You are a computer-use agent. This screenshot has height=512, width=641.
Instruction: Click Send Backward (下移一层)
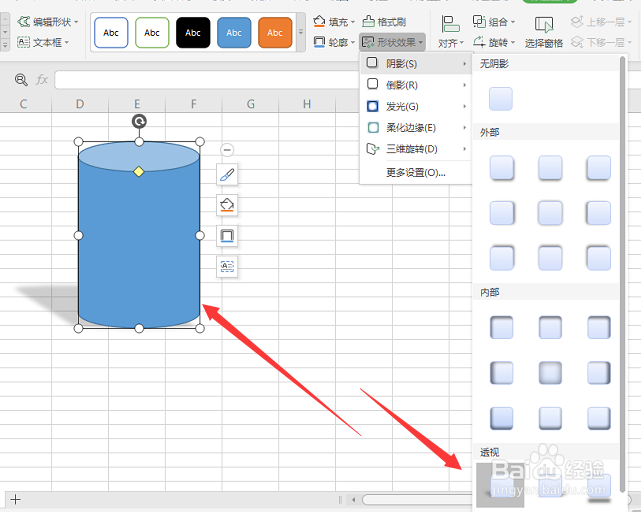(601, 42)
